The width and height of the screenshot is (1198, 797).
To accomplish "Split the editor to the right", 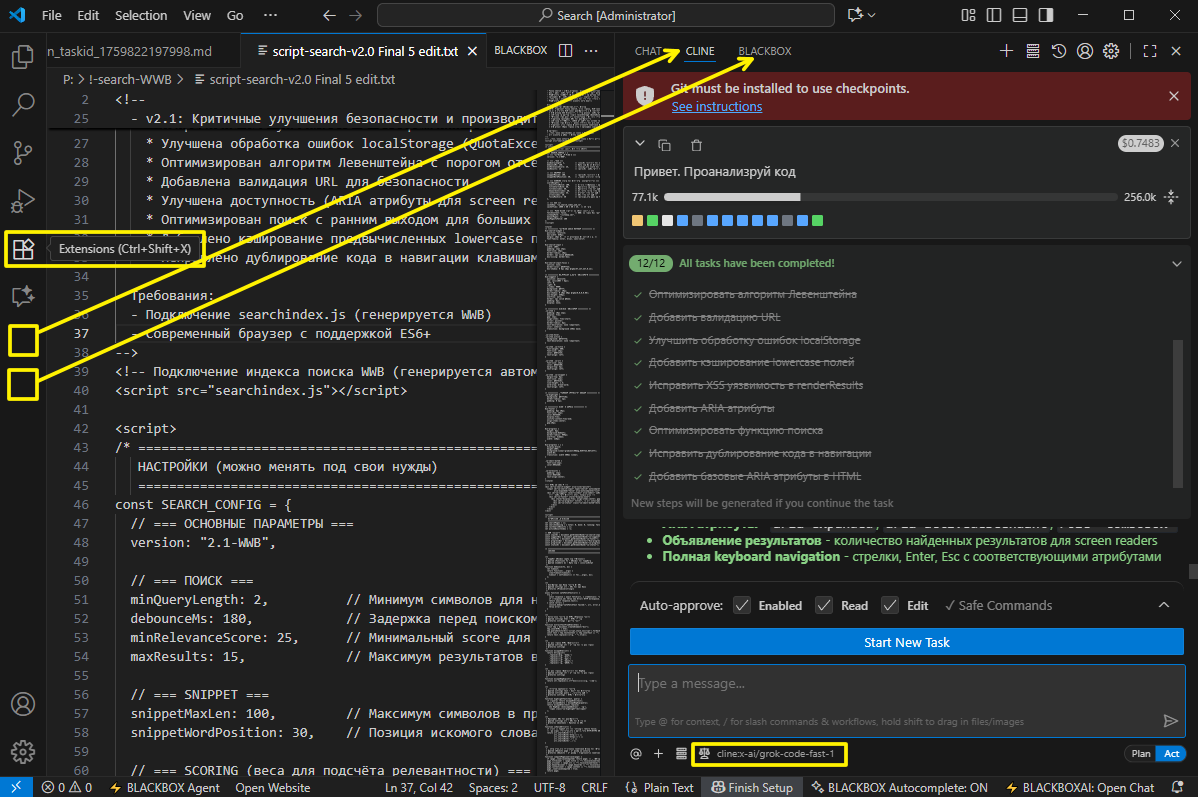I will [565, 50].
